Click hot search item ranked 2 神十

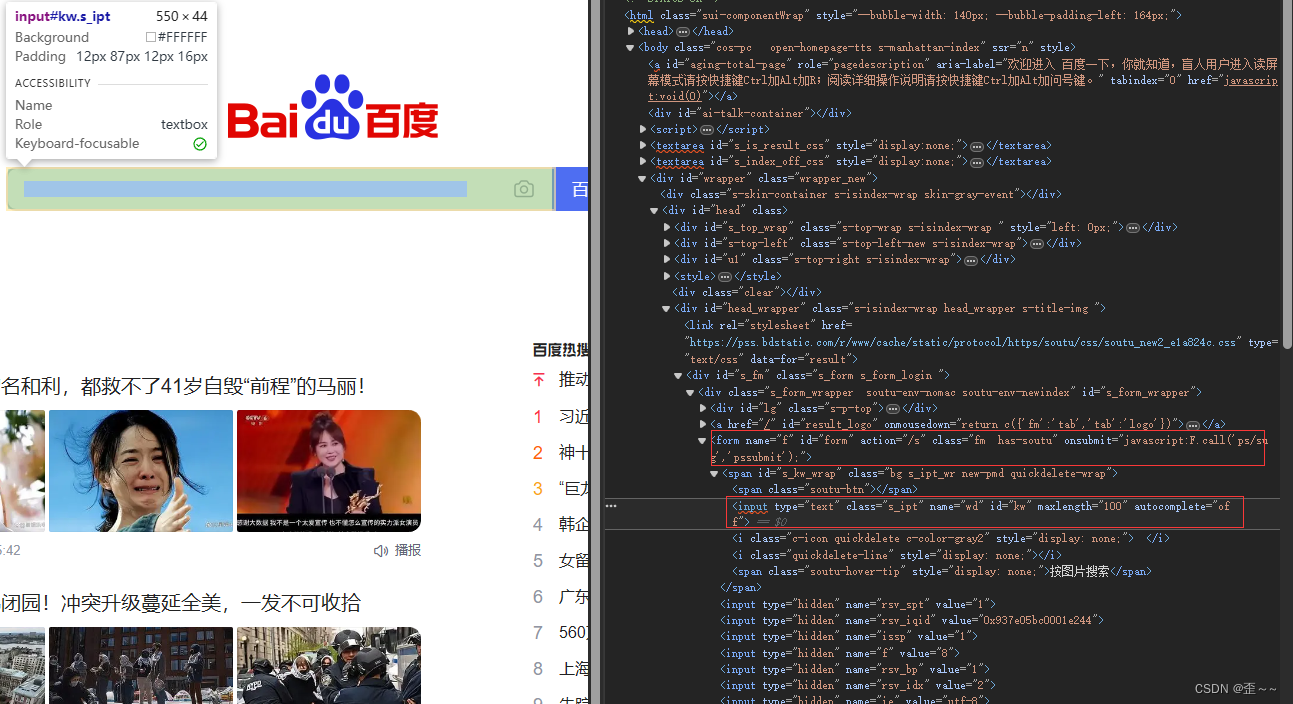point(561,453)
